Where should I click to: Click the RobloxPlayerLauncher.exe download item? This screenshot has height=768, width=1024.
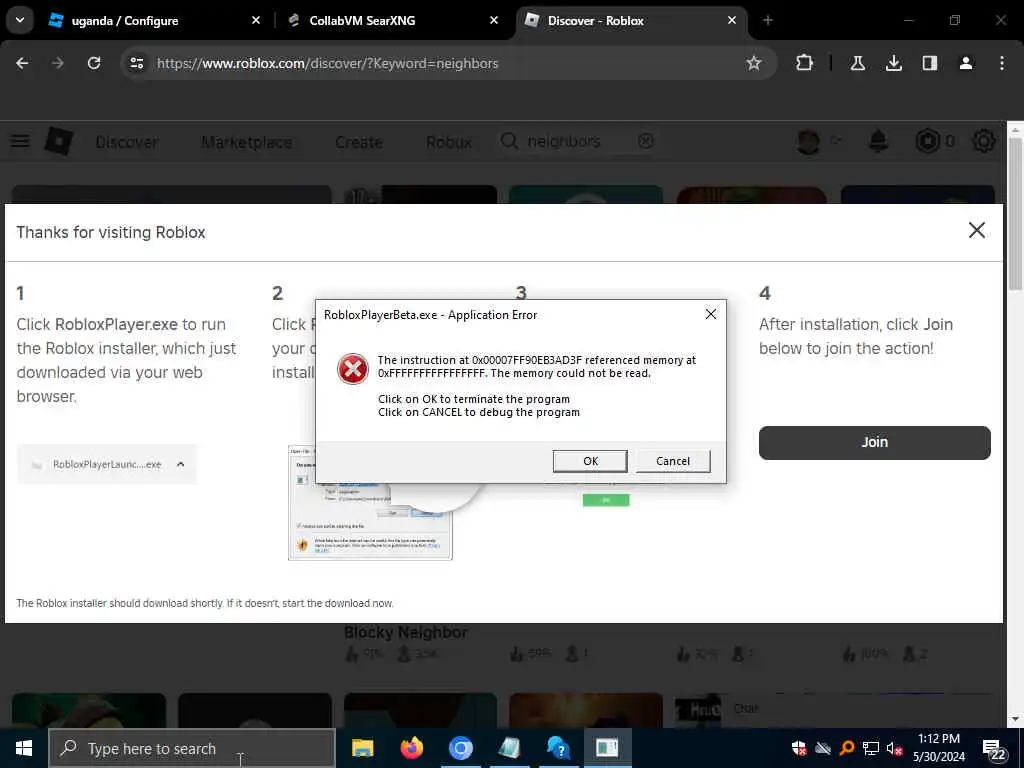(106, 464)
